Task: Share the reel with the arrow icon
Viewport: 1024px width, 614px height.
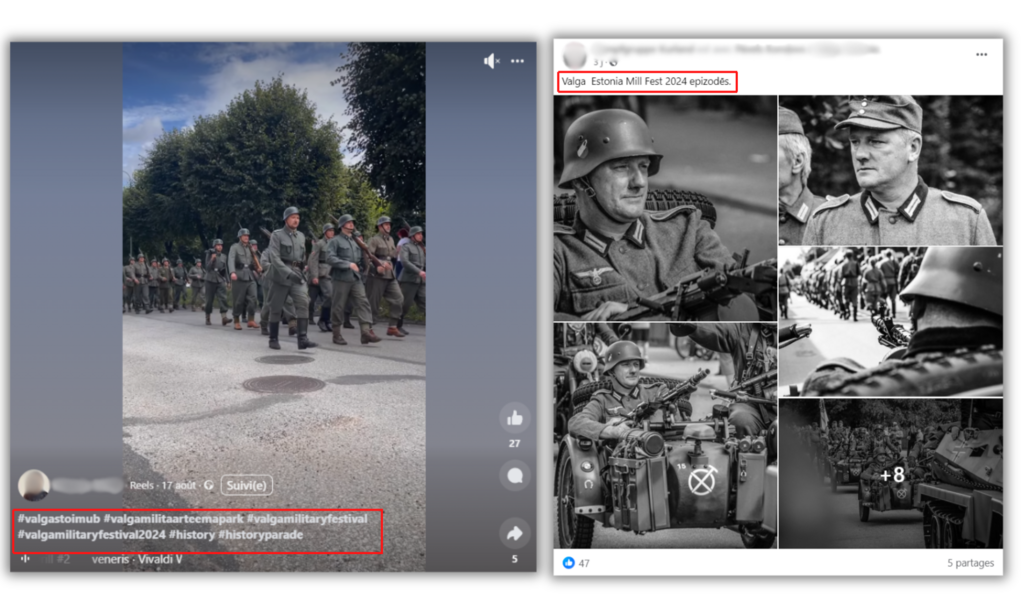Action: [x=515, y=533]
